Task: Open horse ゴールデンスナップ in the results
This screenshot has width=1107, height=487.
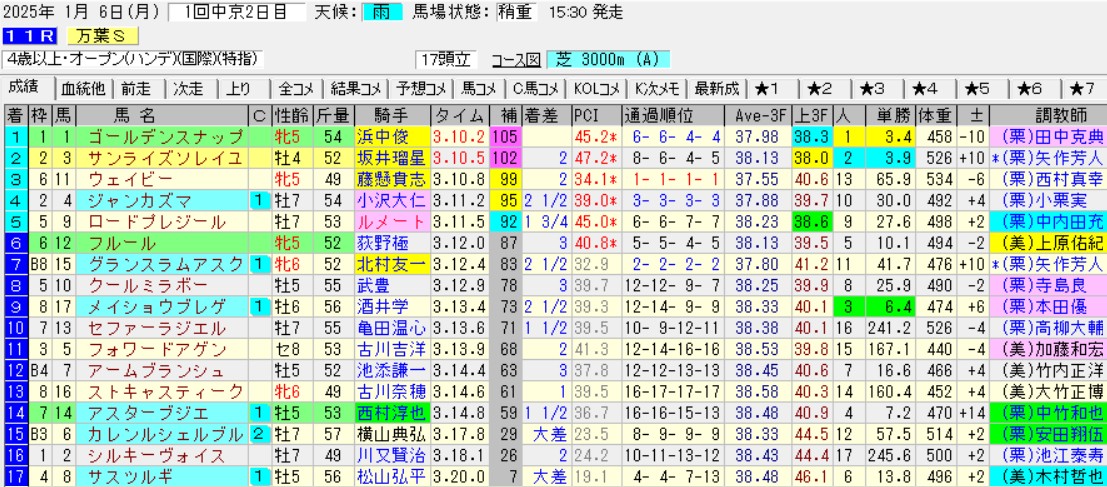Action: [x=165, y=135]
